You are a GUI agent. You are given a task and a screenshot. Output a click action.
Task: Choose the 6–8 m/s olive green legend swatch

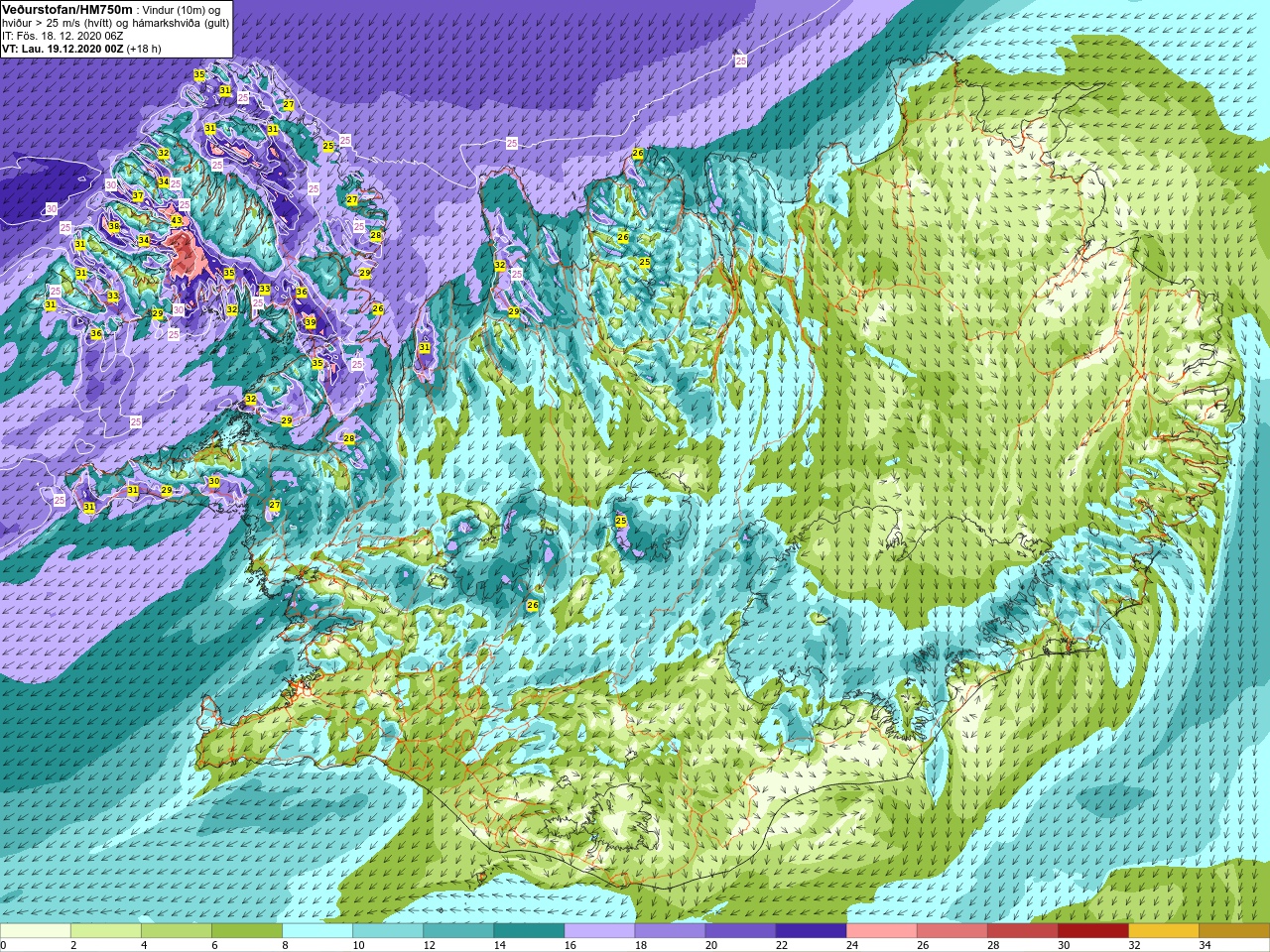click(x=247, y=931)
